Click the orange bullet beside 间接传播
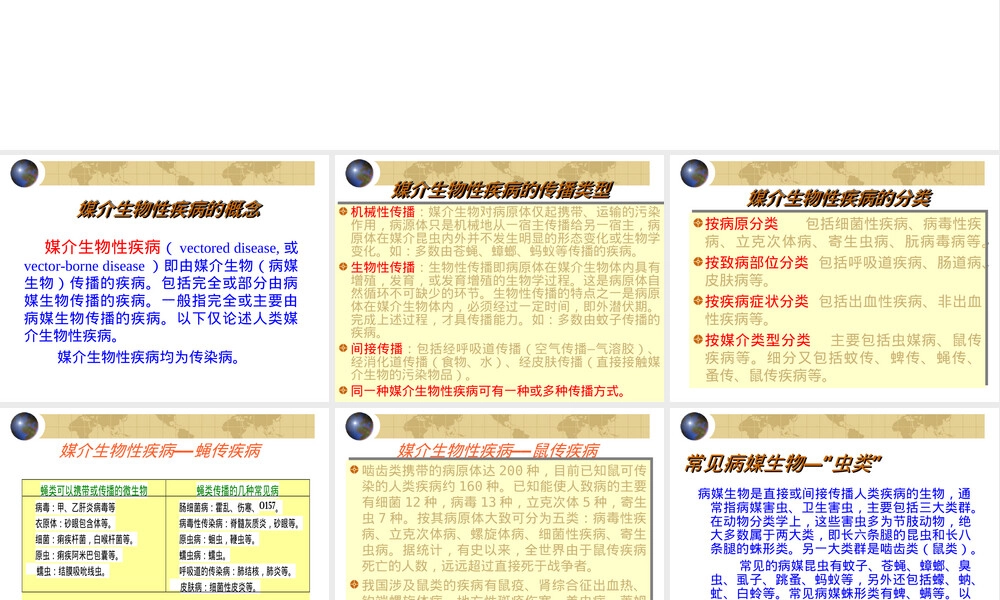This screenshot has height=600, width=1000. [x=343, y=348]
